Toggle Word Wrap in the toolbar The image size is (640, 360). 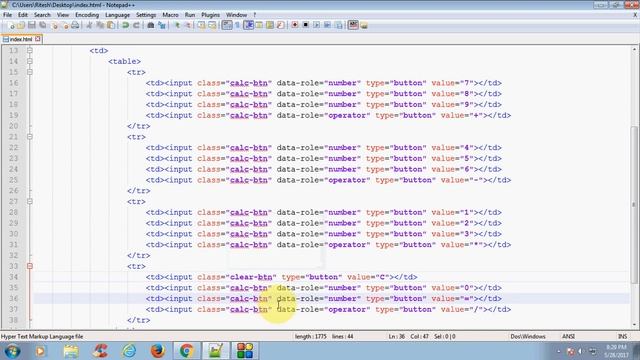227,25
